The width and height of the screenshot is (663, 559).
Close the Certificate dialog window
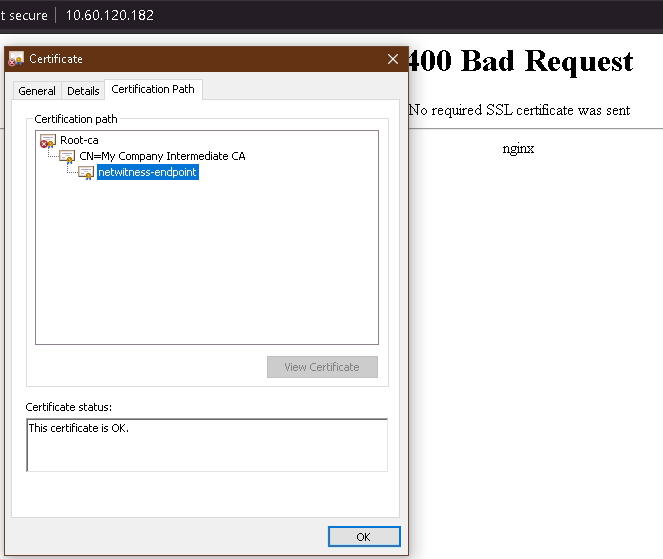tap(393, 59)
